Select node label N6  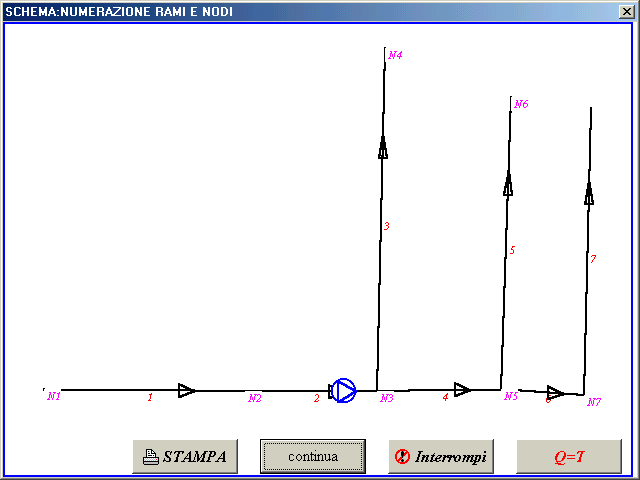[521, 104]
